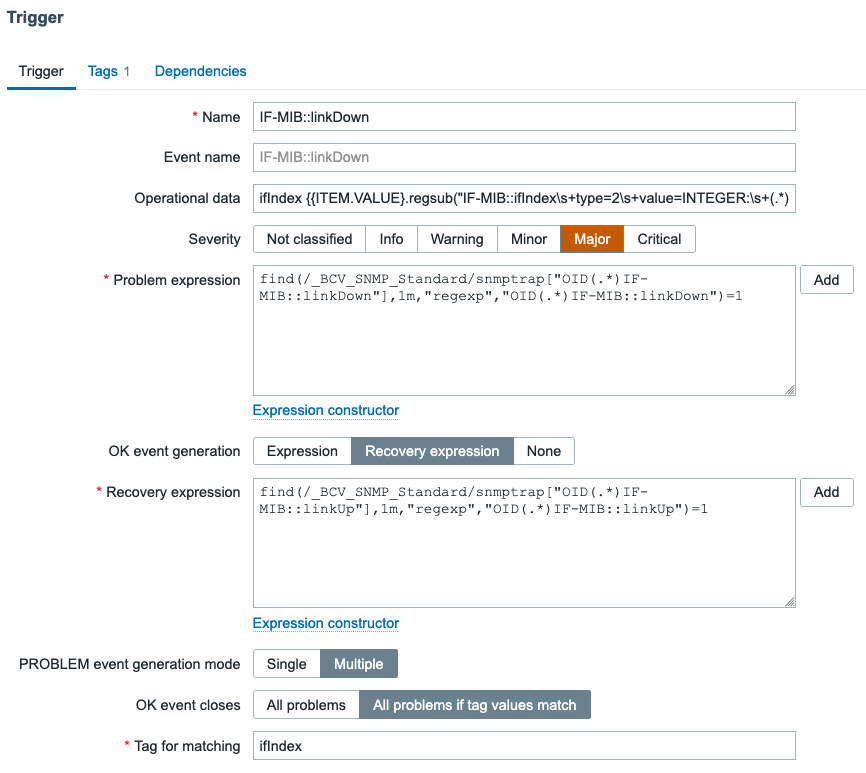This screenshot has width=866, height=773.
Task: Set OK event generation to Expression
Action: click(302, 451)
